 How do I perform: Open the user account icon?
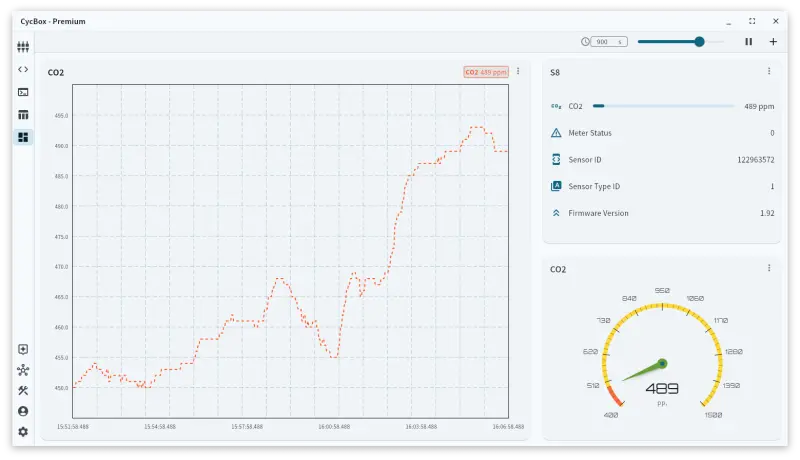23,411
